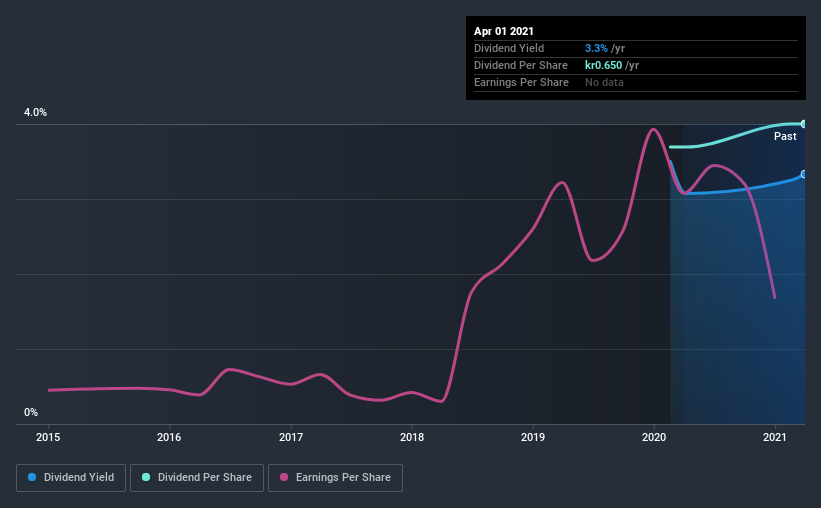This screenshot has height=508, width=821.
Task: Toggle the Earnings Per Share legend button
Action: click(x=336, y=478)
